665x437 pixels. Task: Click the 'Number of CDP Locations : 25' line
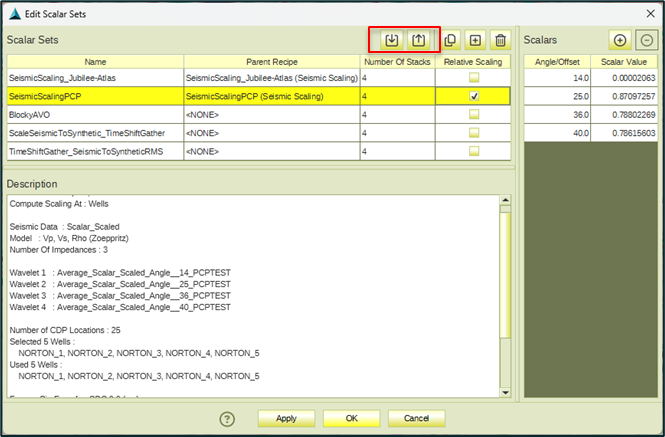(x=65, y=330)
